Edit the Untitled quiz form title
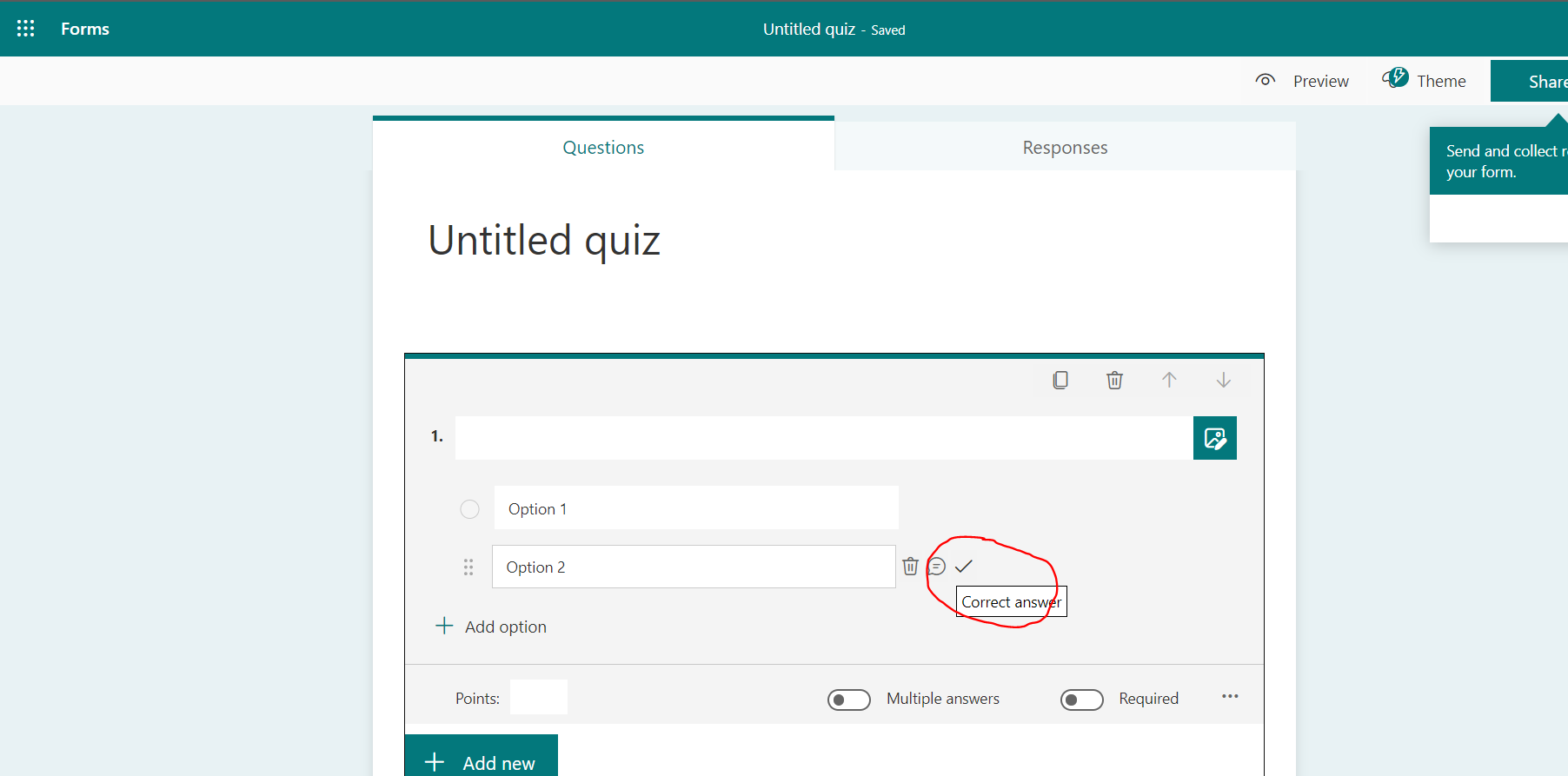Viewport: 1568px width, 776px height. [544, 240]
